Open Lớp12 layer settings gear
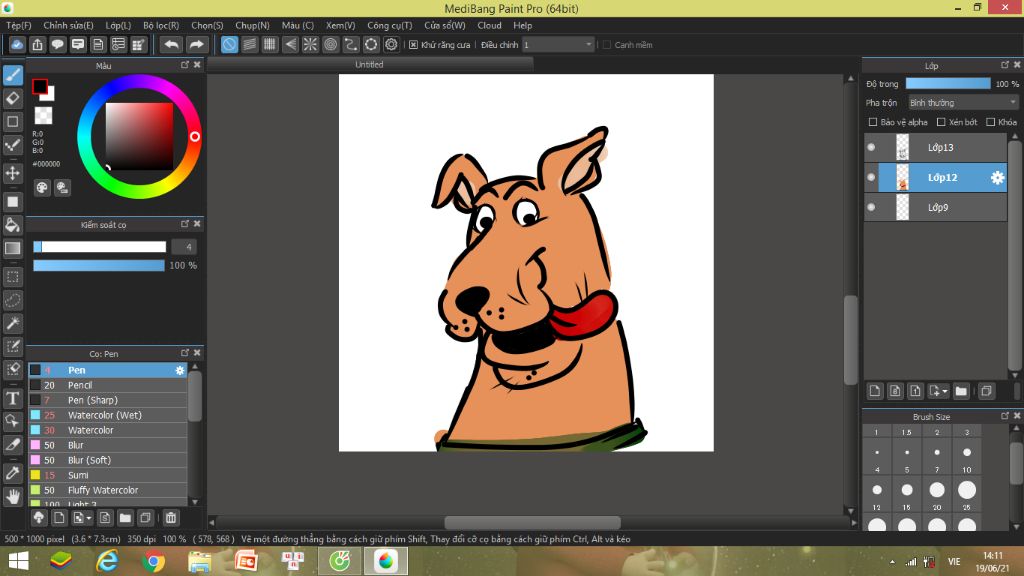The image size is (1024, 576). [x=997, y=178]
